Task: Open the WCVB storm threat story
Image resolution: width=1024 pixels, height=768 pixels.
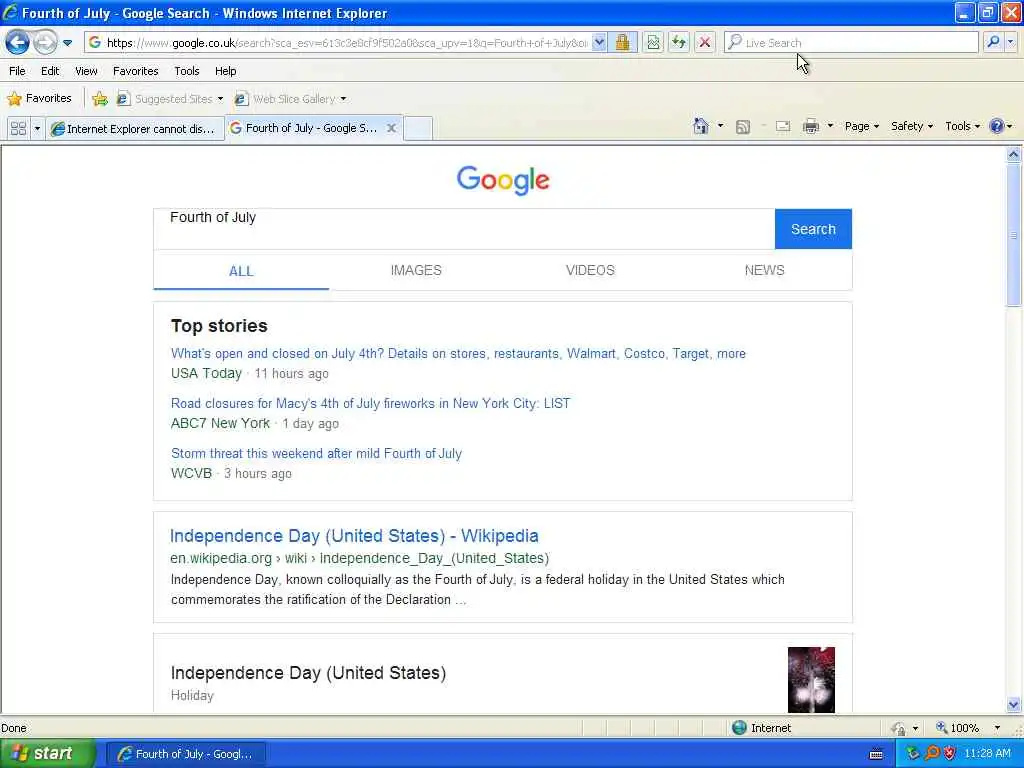Action: [316, 453]
